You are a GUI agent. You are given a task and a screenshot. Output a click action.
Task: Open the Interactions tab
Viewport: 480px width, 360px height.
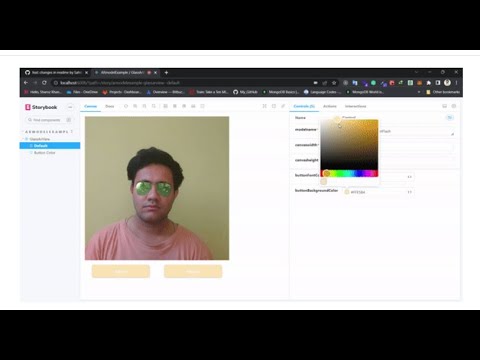(355, 106)
